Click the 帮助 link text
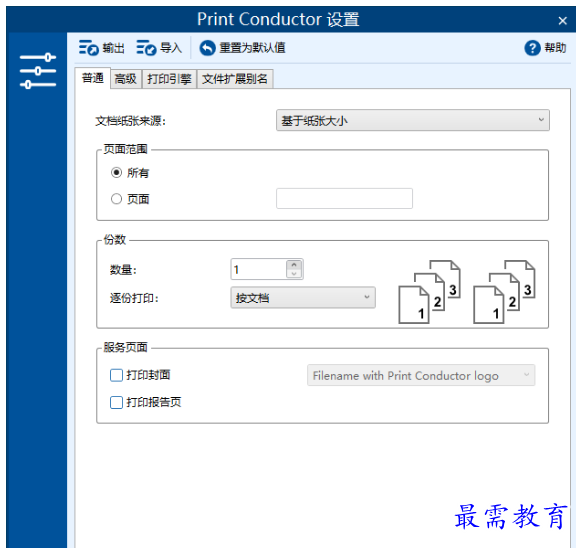This screenshot has width=576, height=548. pos(555,48)
